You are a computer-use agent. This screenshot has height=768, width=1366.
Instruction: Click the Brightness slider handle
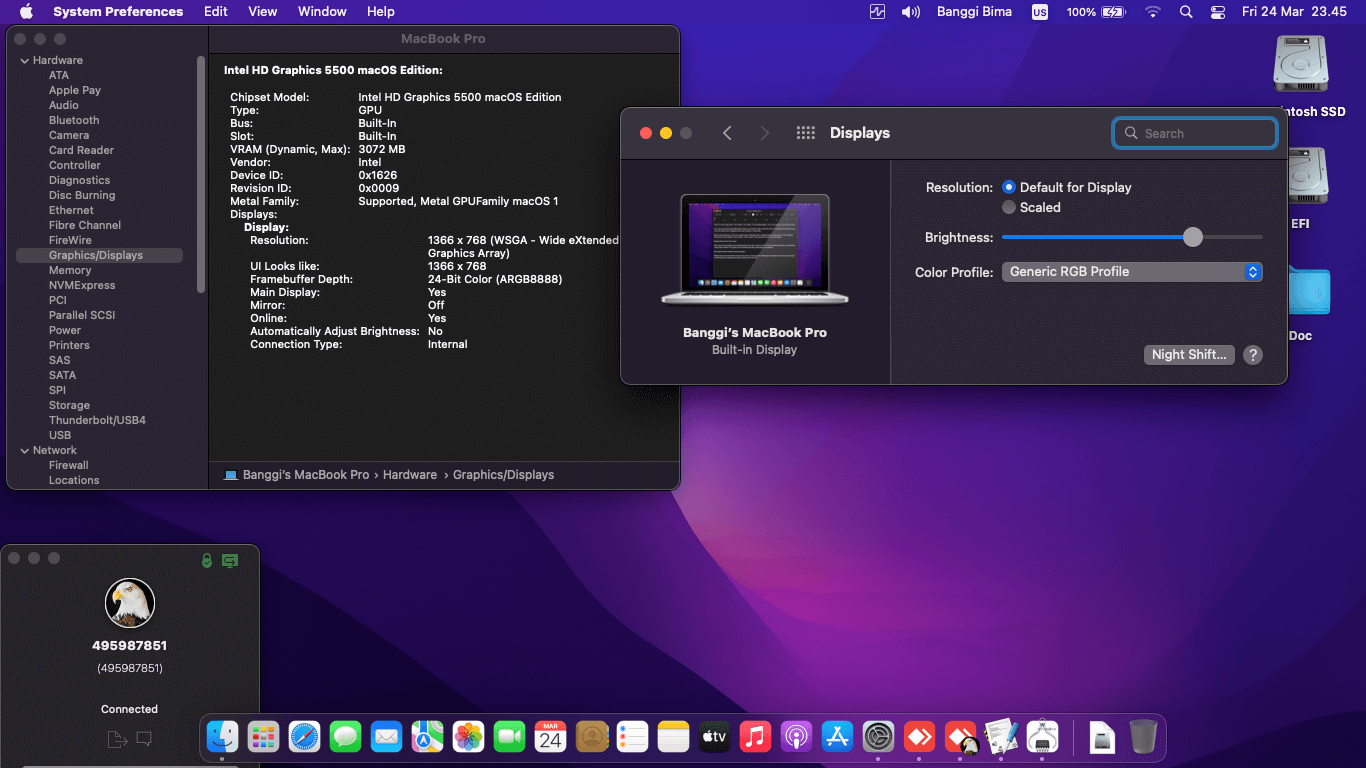[1192, 237]
